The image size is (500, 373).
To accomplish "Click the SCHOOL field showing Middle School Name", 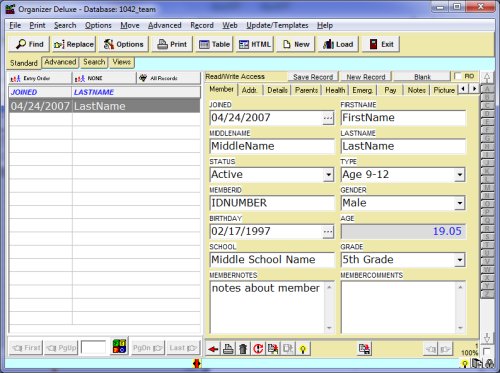I will coord(272,260).
